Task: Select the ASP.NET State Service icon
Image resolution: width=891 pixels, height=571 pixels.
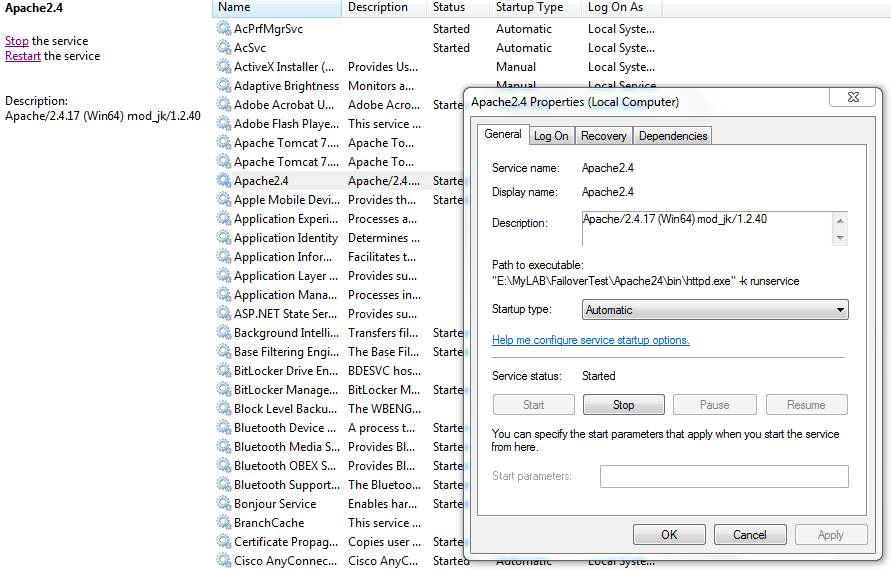Action: click(x=223, y=313)
